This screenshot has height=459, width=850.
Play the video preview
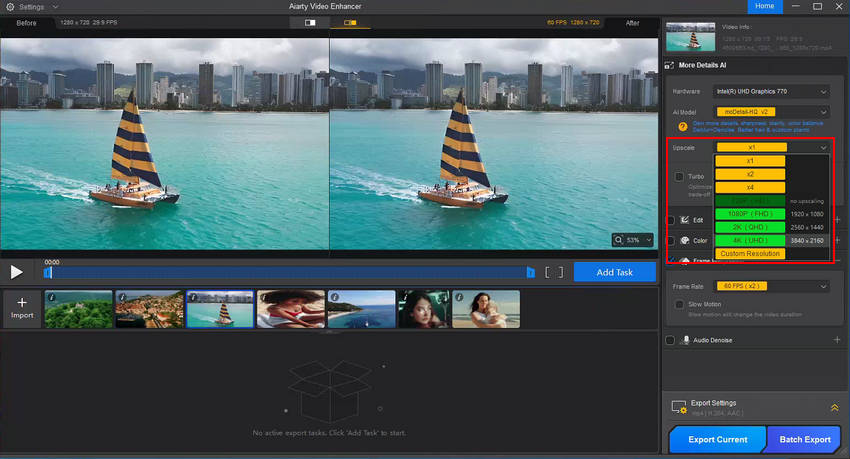coord(16,272)
